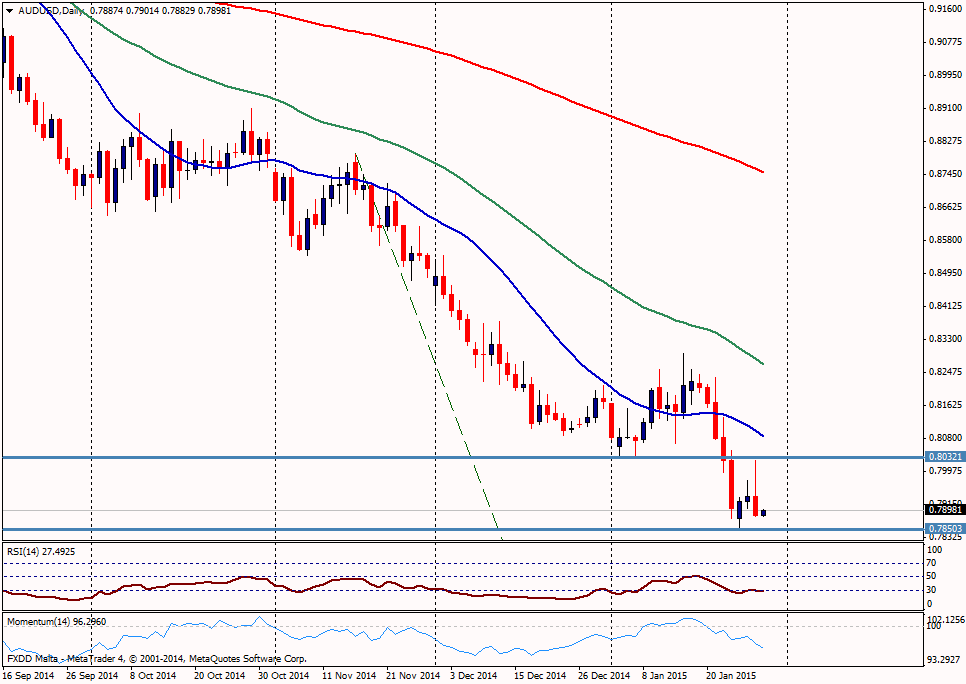Click the 0.78503 price level tag

pyautogui.click(x=941, y=529)
